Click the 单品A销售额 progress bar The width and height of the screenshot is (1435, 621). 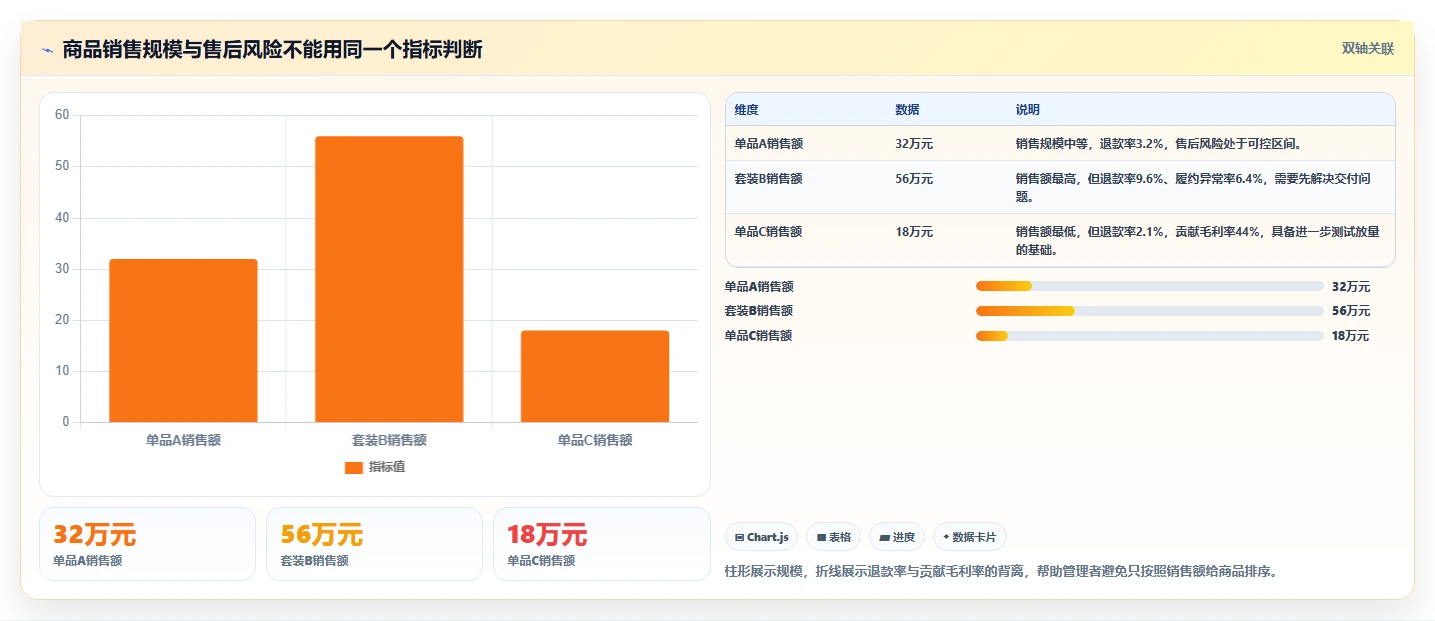pos(1150,286)
